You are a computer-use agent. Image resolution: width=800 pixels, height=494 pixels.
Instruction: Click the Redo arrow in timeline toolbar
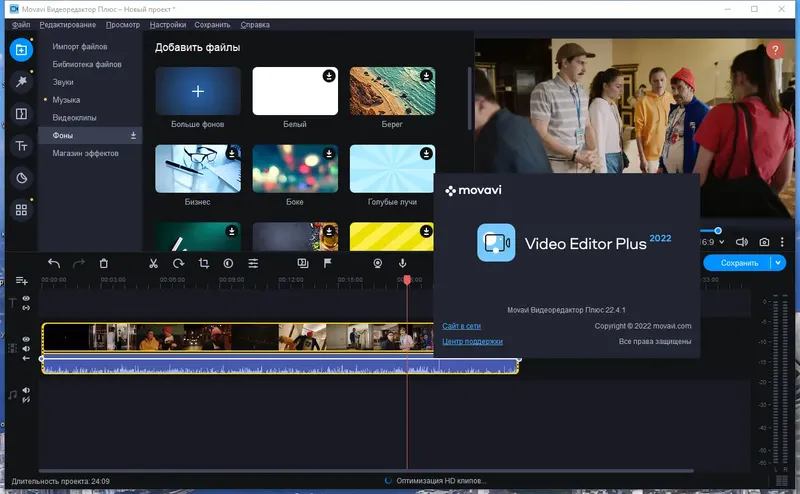click(x=79, y=263)
